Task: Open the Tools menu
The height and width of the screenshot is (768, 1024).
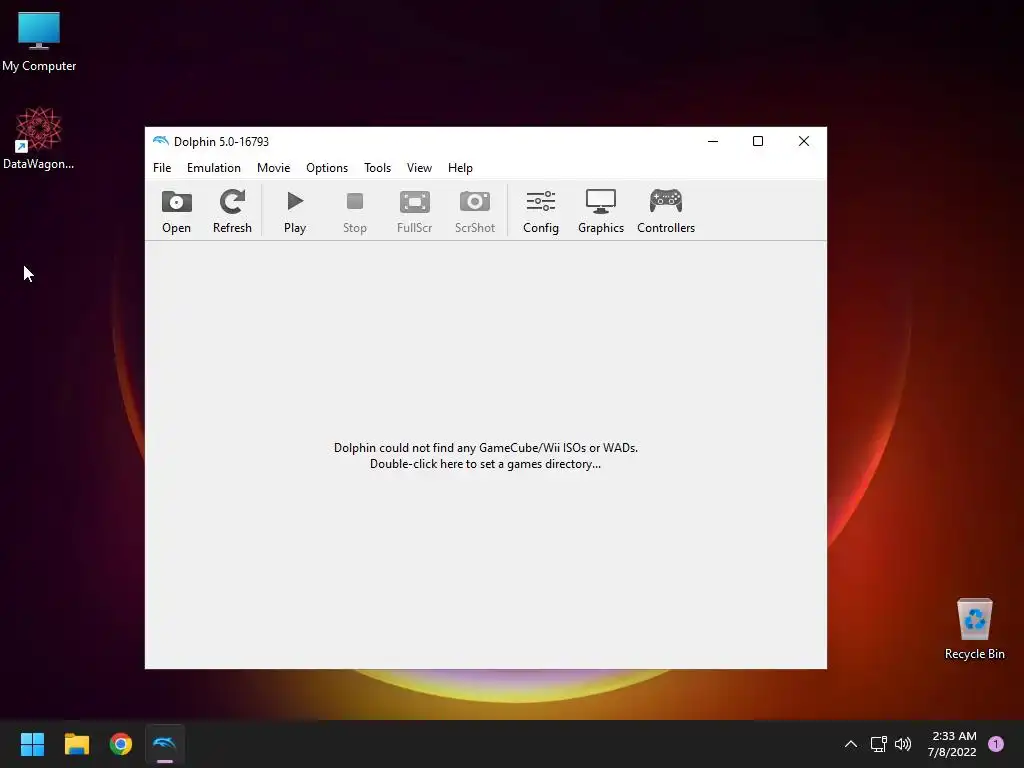Action: [377, 168]
